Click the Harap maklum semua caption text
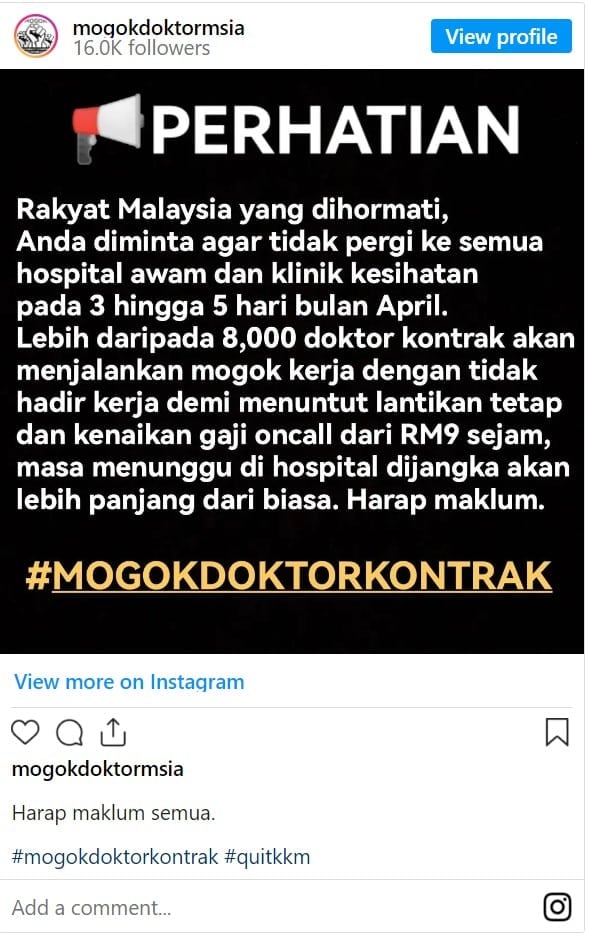The height and width of the screenshot is (936, 589). click(113, 813)
